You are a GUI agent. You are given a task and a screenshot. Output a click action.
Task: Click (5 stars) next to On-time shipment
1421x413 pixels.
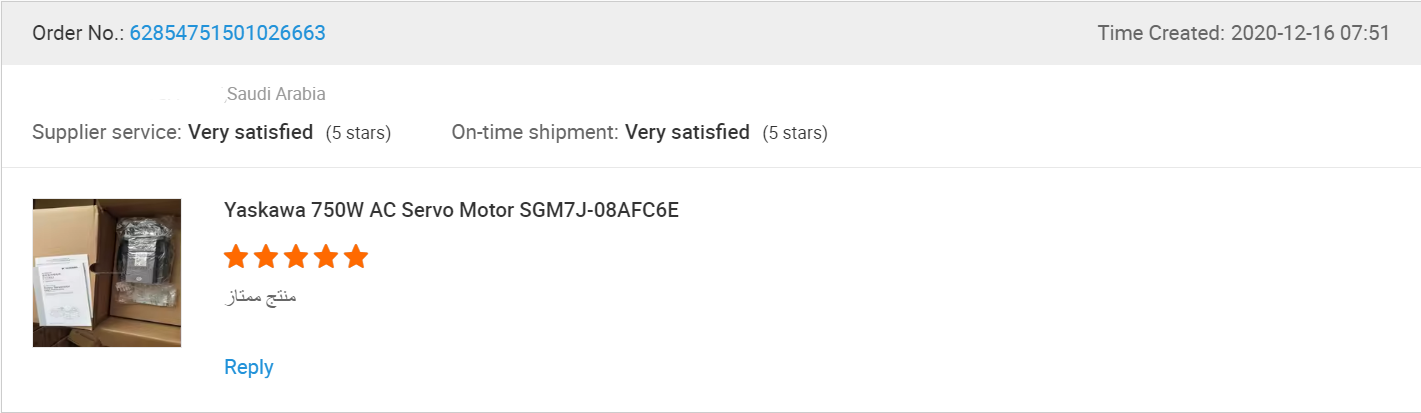point(794,133)
